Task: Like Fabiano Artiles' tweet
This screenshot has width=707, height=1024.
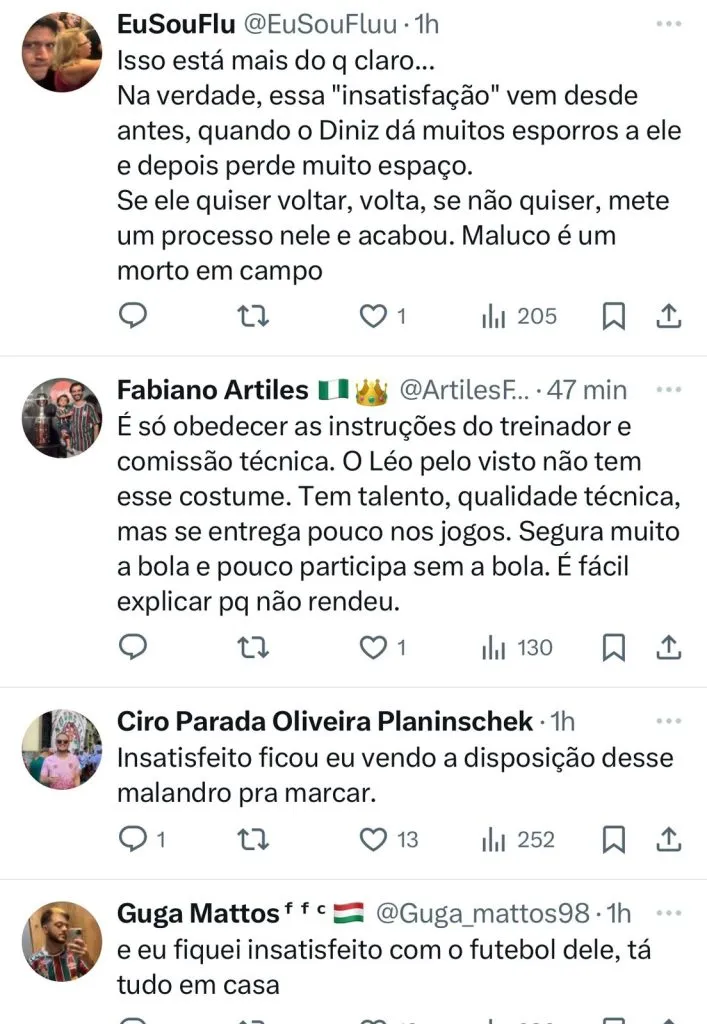Action: point(374,648)
